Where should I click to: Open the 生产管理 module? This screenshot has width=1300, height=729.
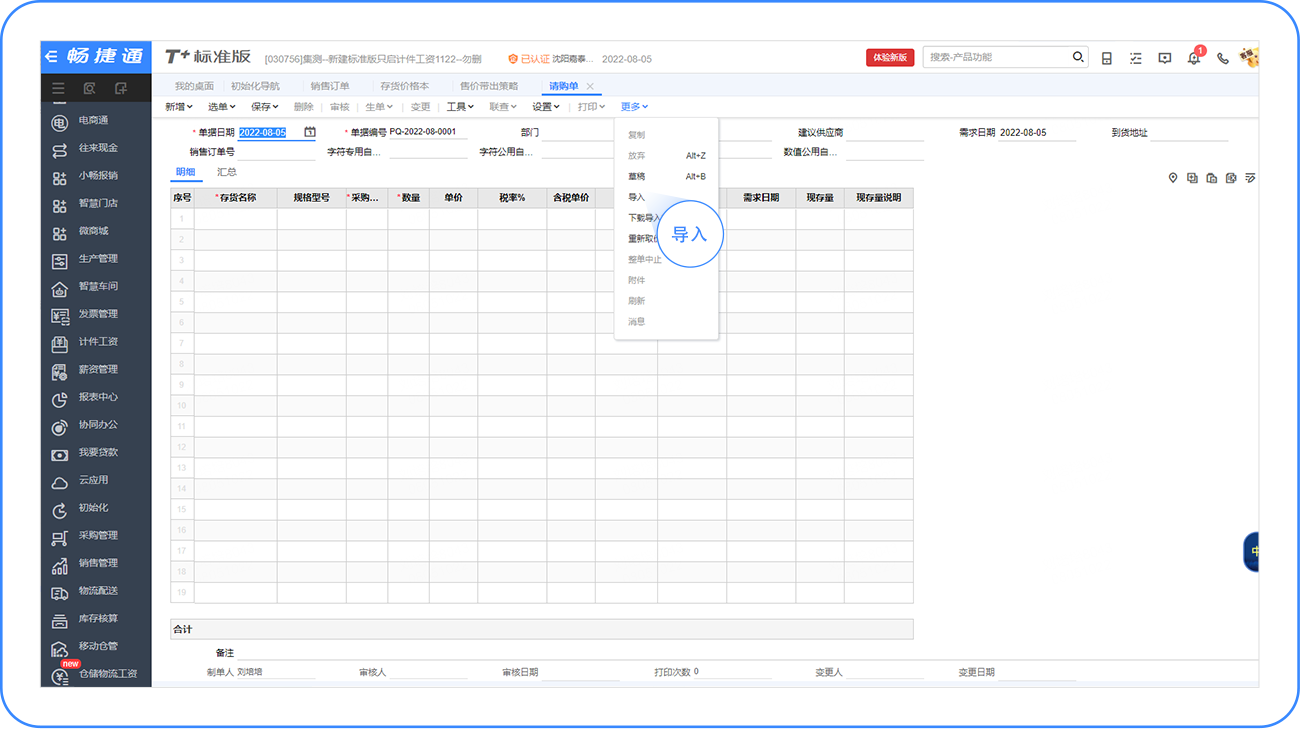96,259
